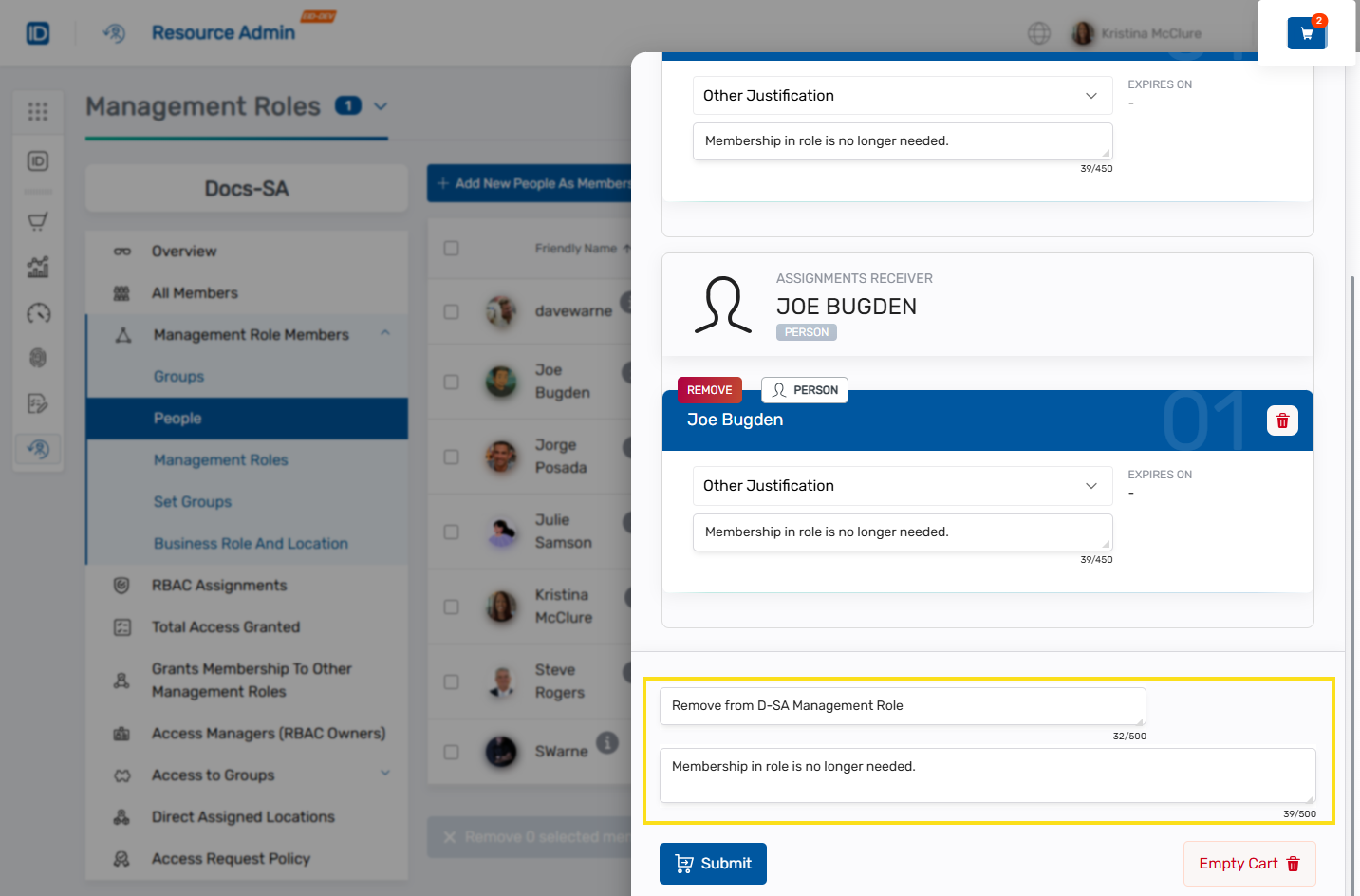Select the gauge dashboard icon in sidebar

(38, 313)
